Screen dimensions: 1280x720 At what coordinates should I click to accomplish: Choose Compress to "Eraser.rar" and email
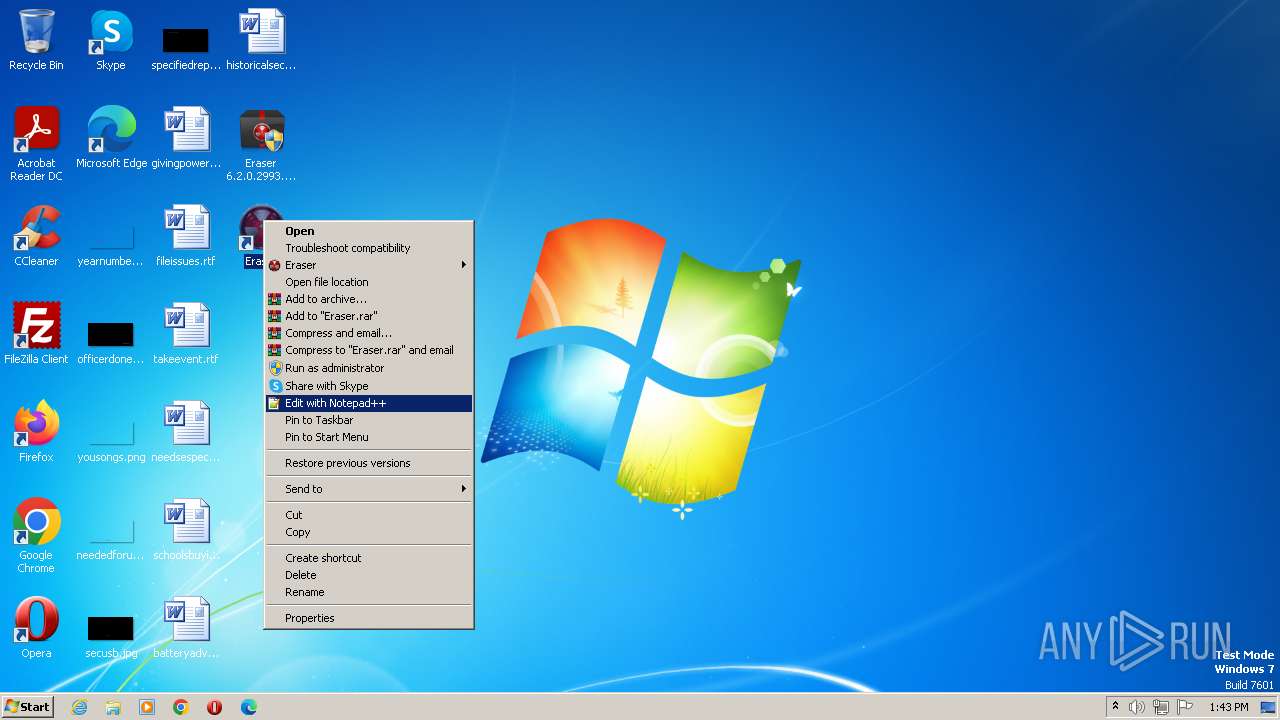point(369,350)
